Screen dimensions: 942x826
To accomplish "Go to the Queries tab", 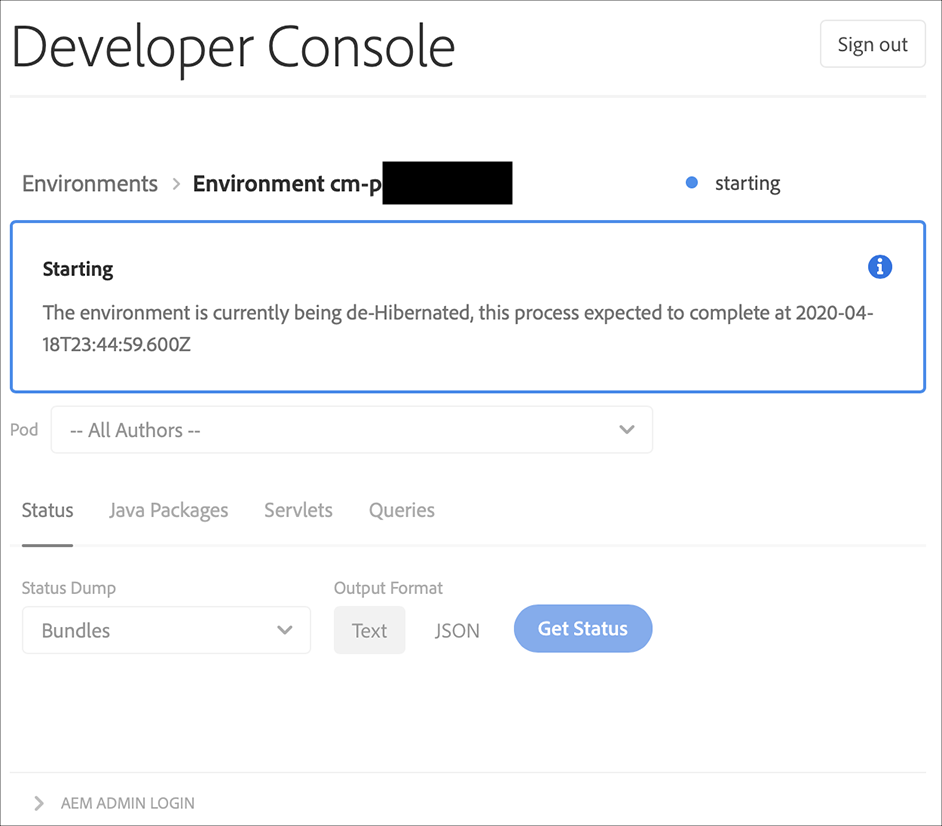I will 401,510.
